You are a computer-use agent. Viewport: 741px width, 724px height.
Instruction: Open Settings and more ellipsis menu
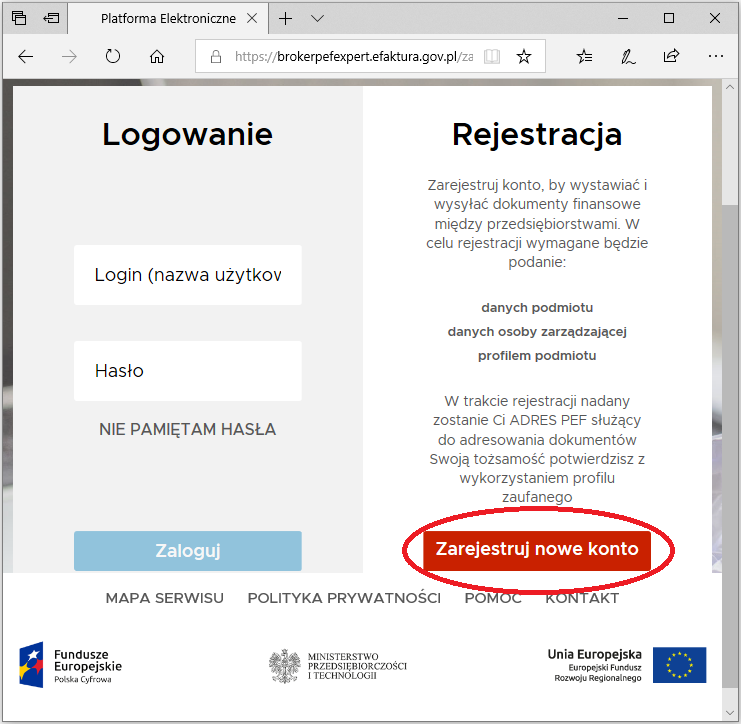(715, 56)
